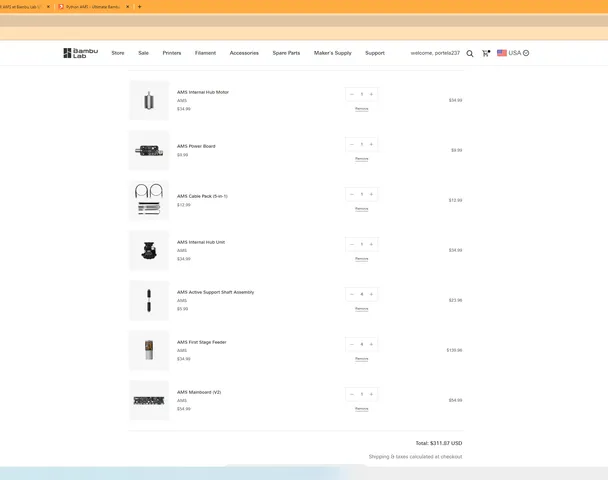Click minus on AMS Internal Hub Unit quantity
Screen dimensions: 608x480
pos(352,244)
